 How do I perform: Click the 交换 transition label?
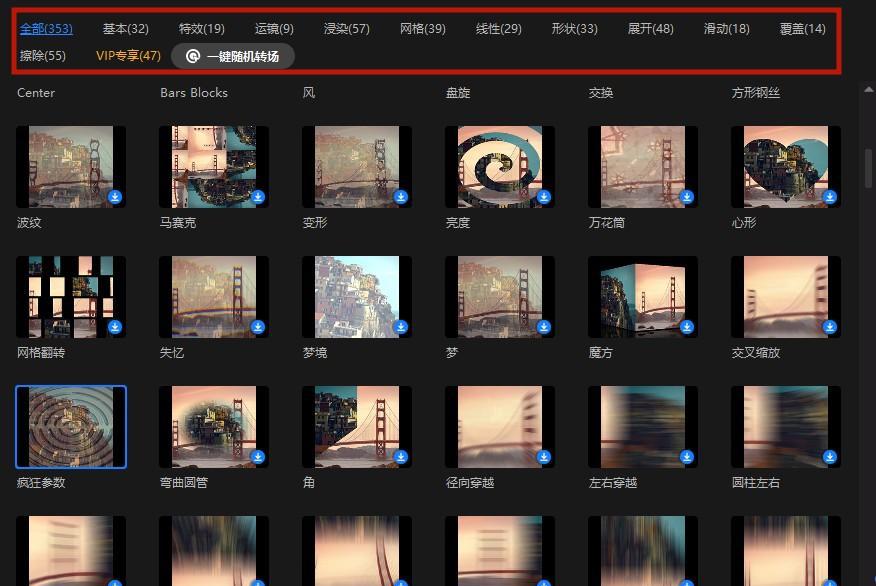click(x=601, y=93)
